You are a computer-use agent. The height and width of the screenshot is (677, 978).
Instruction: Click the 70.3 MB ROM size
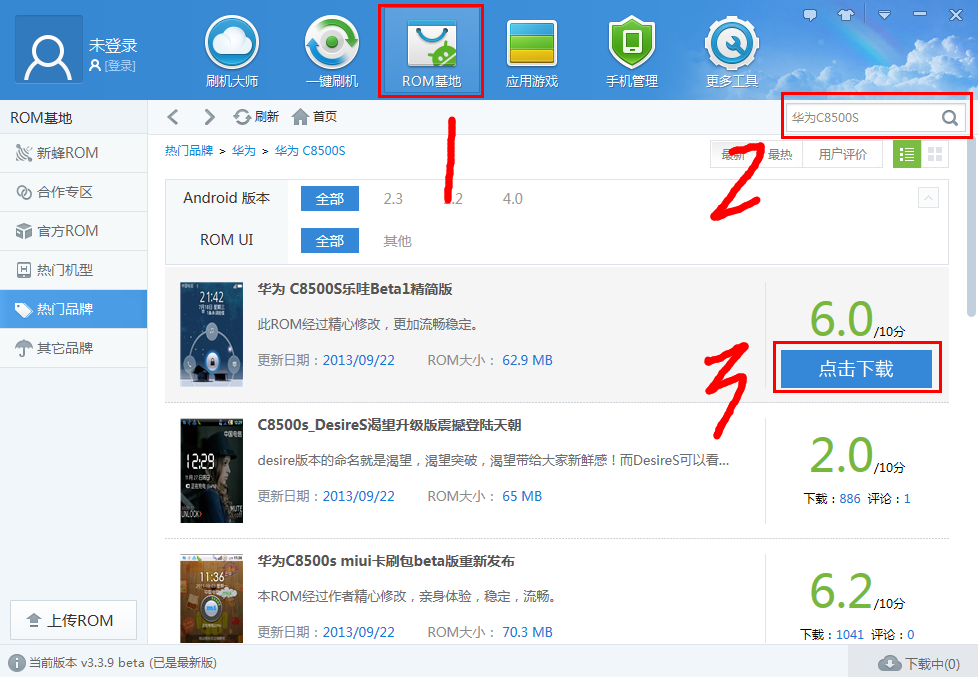pos(527,632)
